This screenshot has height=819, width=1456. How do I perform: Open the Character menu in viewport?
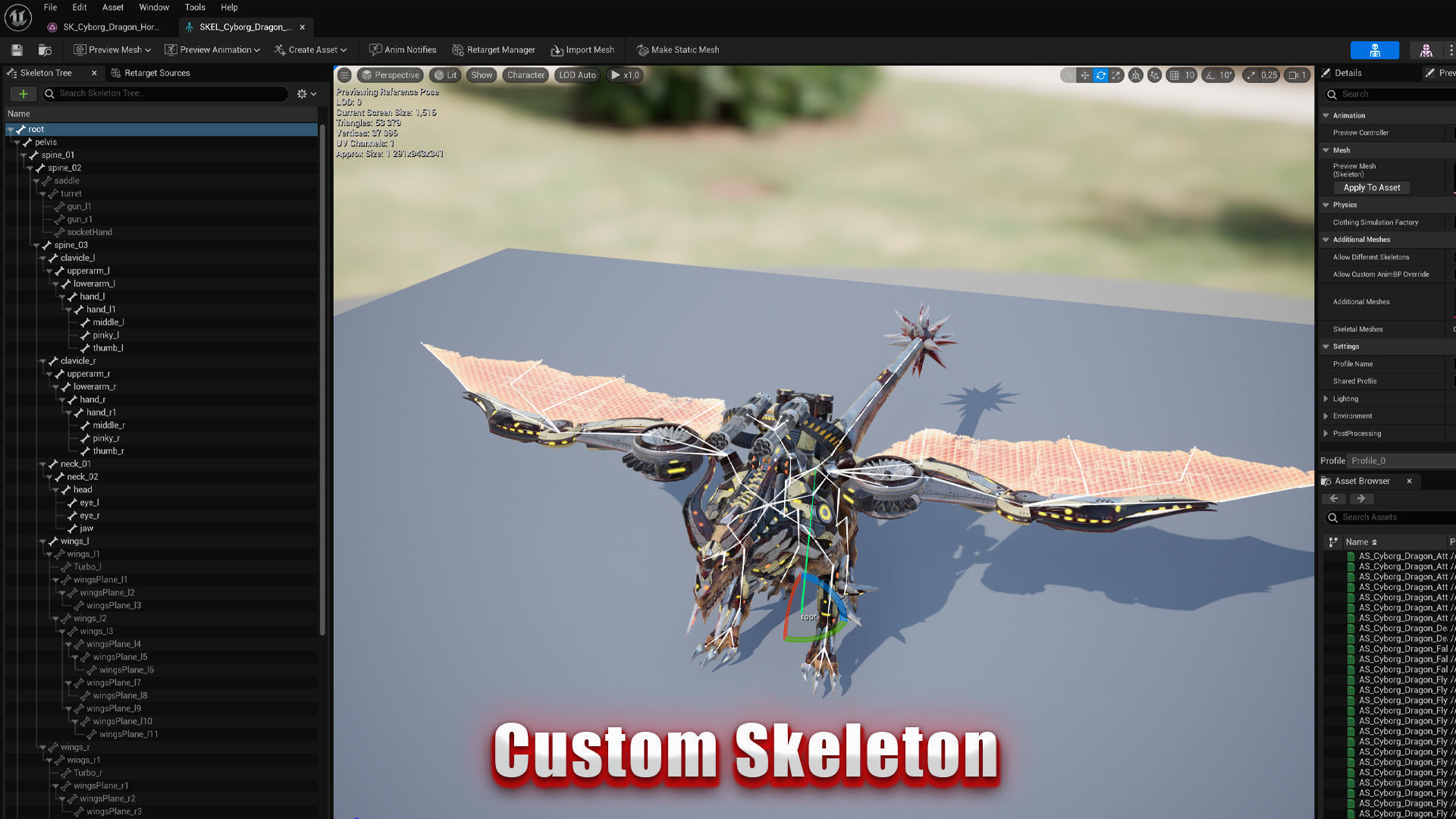click(526, 75)
